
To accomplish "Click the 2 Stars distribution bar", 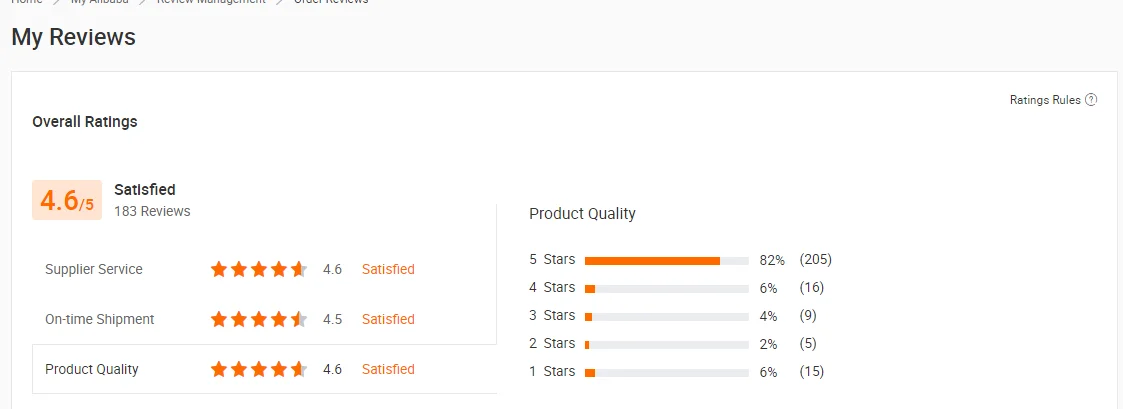I will [x=666, y=344].
